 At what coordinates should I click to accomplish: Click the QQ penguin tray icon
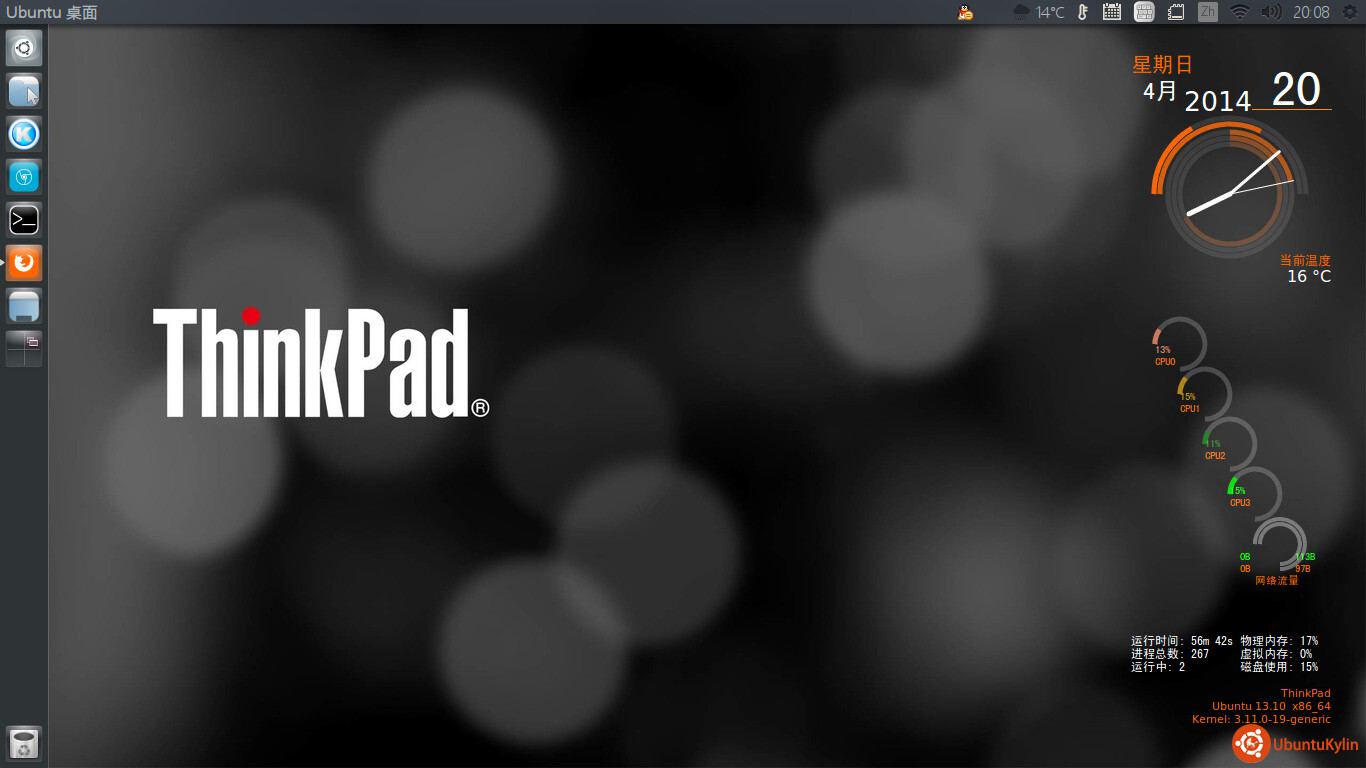click(x=965, y=12)
